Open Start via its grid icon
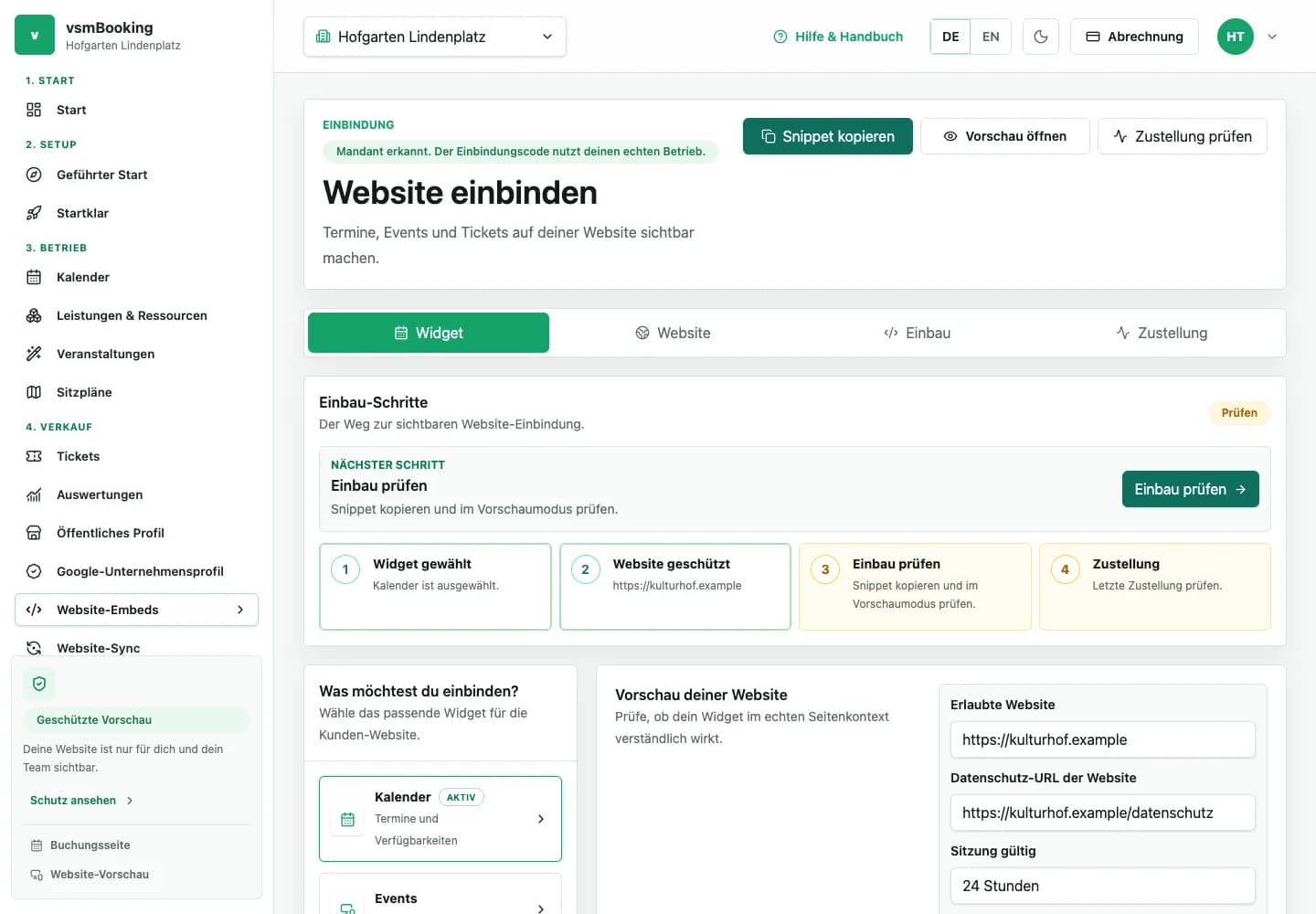This screenshot has height=914, width=1316. (34, 110)
